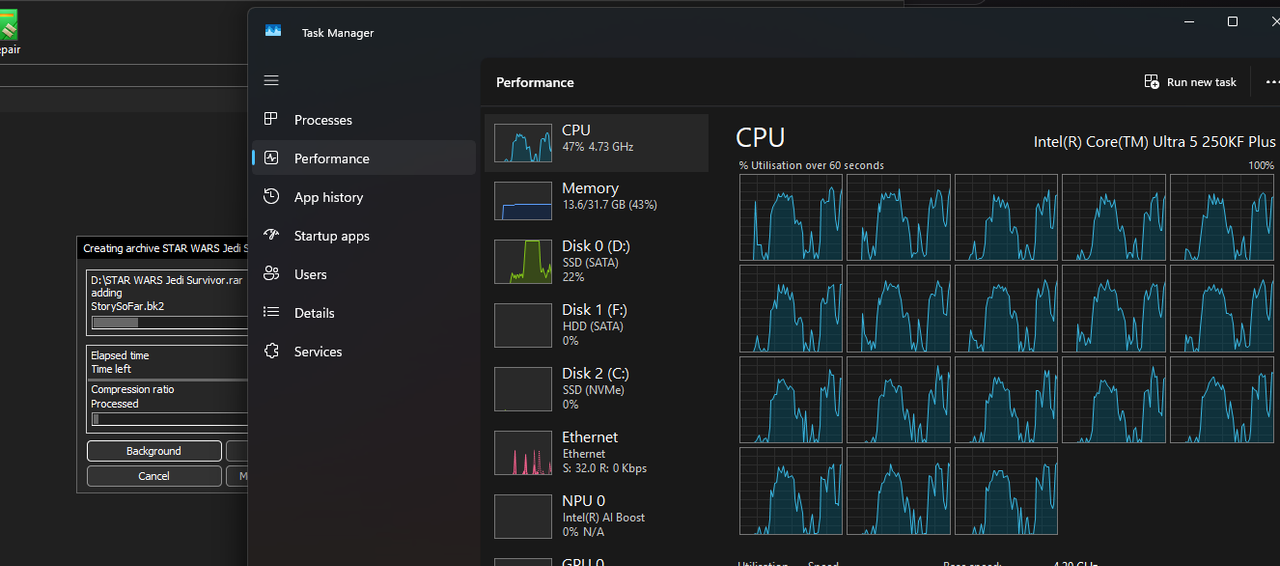Click the Performance sidebar icon
The width and height of the screenshot is (1280, 566).
[271, 158]
